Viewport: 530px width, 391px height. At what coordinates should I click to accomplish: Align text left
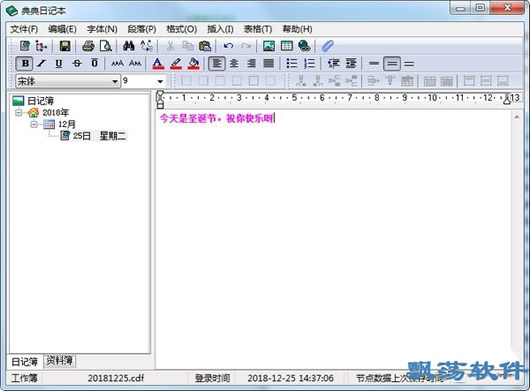pyautogui.click(x=217, y=64)
